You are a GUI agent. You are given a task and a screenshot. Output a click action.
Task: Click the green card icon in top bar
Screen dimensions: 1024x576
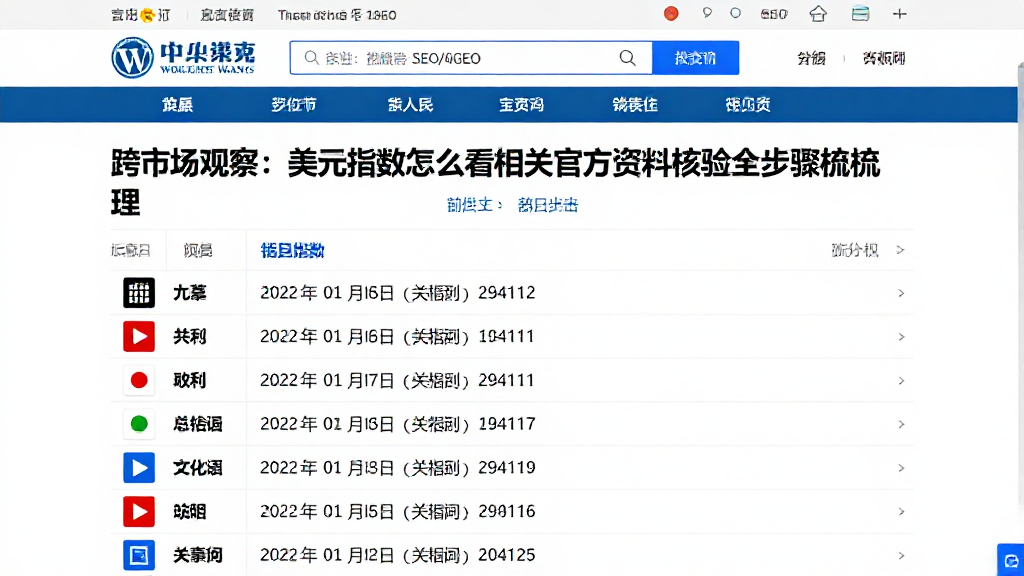tap(860, 14)
